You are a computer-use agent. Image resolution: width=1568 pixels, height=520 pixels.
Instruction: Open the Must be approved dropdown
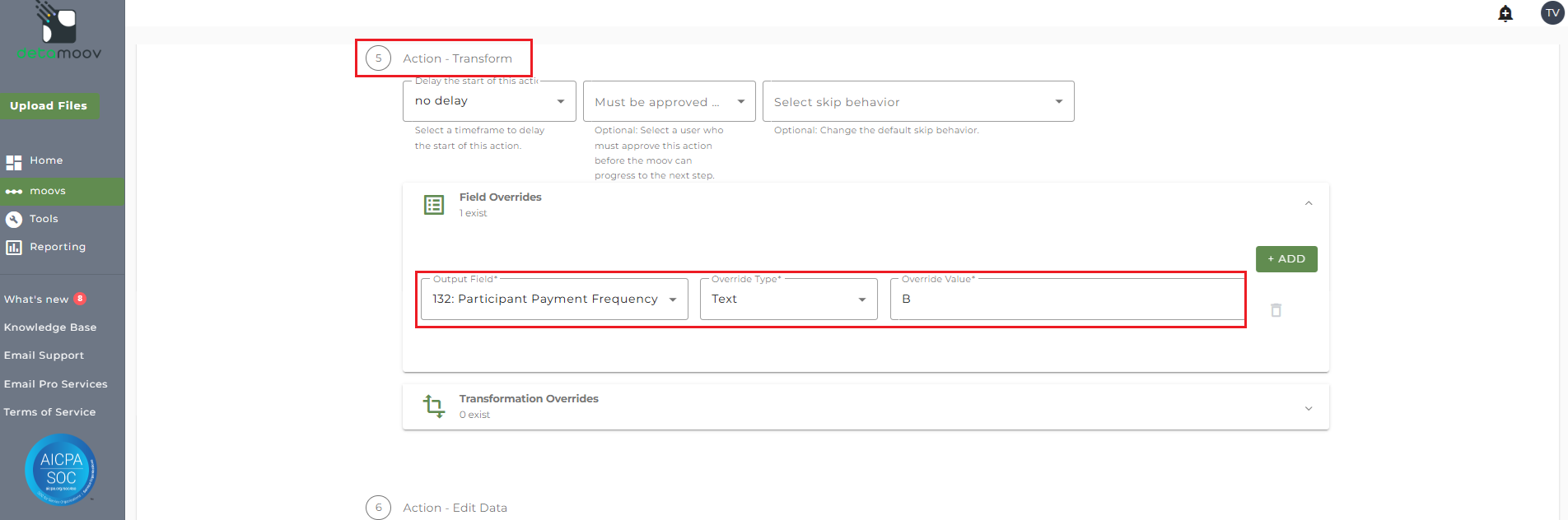point(669,102)
